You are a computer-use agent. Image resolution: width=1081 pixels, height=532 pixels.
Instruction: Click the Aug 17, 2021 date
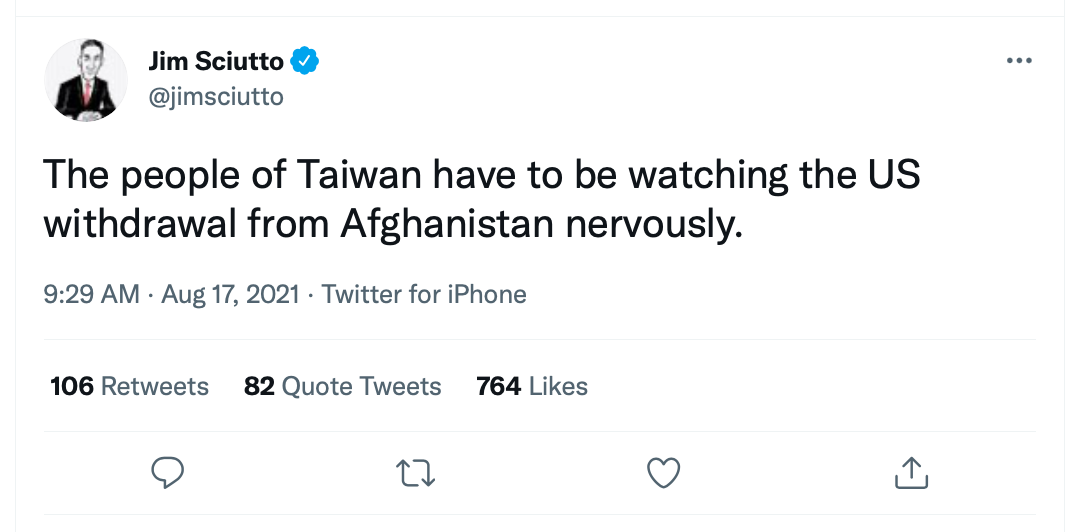pos(229,294)
